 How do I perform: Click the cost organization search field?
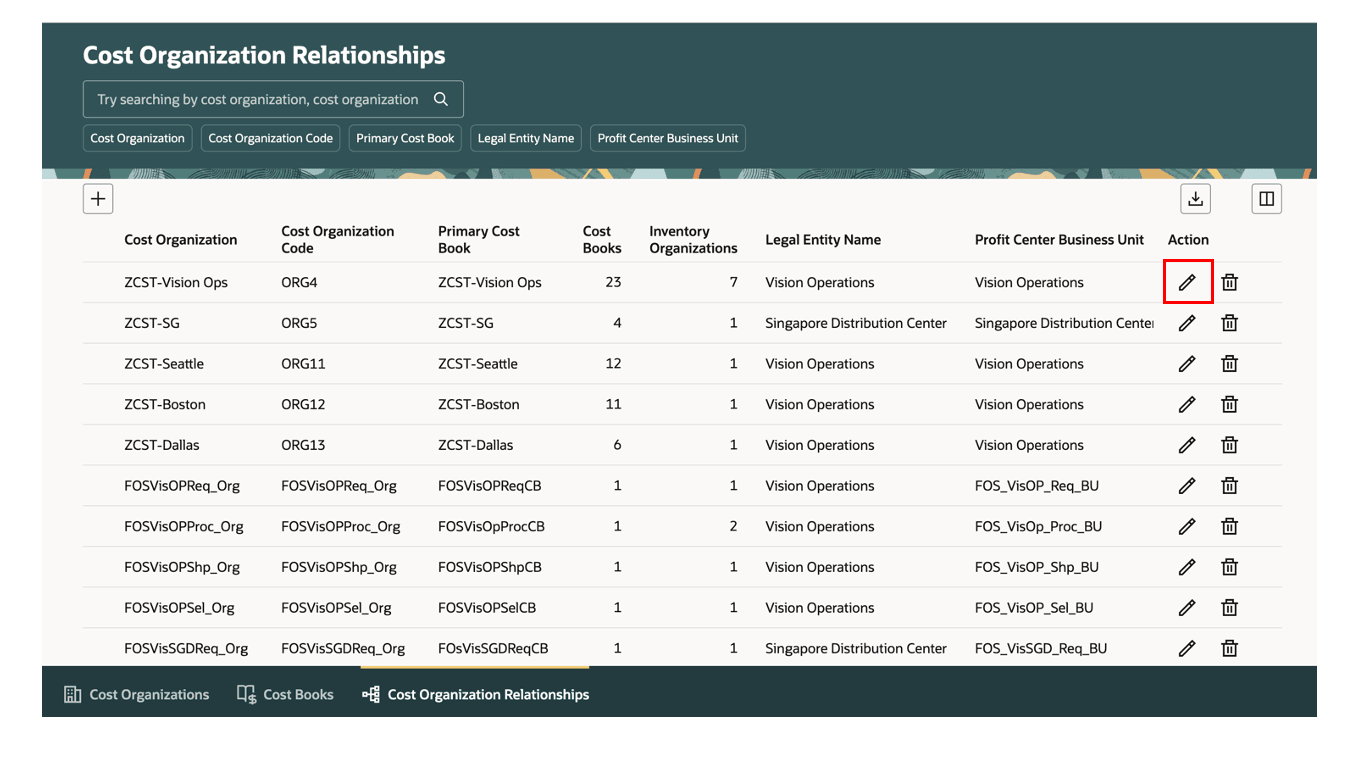pyautogui.click(x=258, y=99)
